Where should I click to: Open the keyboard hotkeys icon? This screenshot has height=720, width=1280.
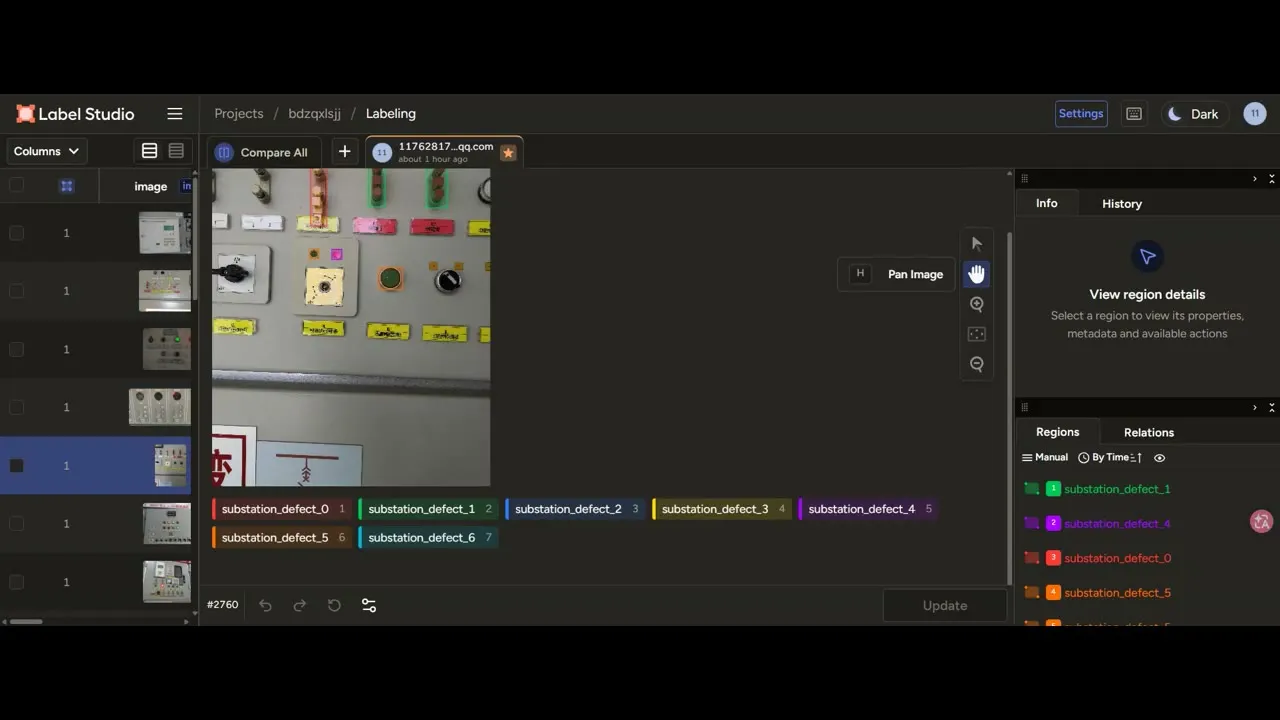1134,114
